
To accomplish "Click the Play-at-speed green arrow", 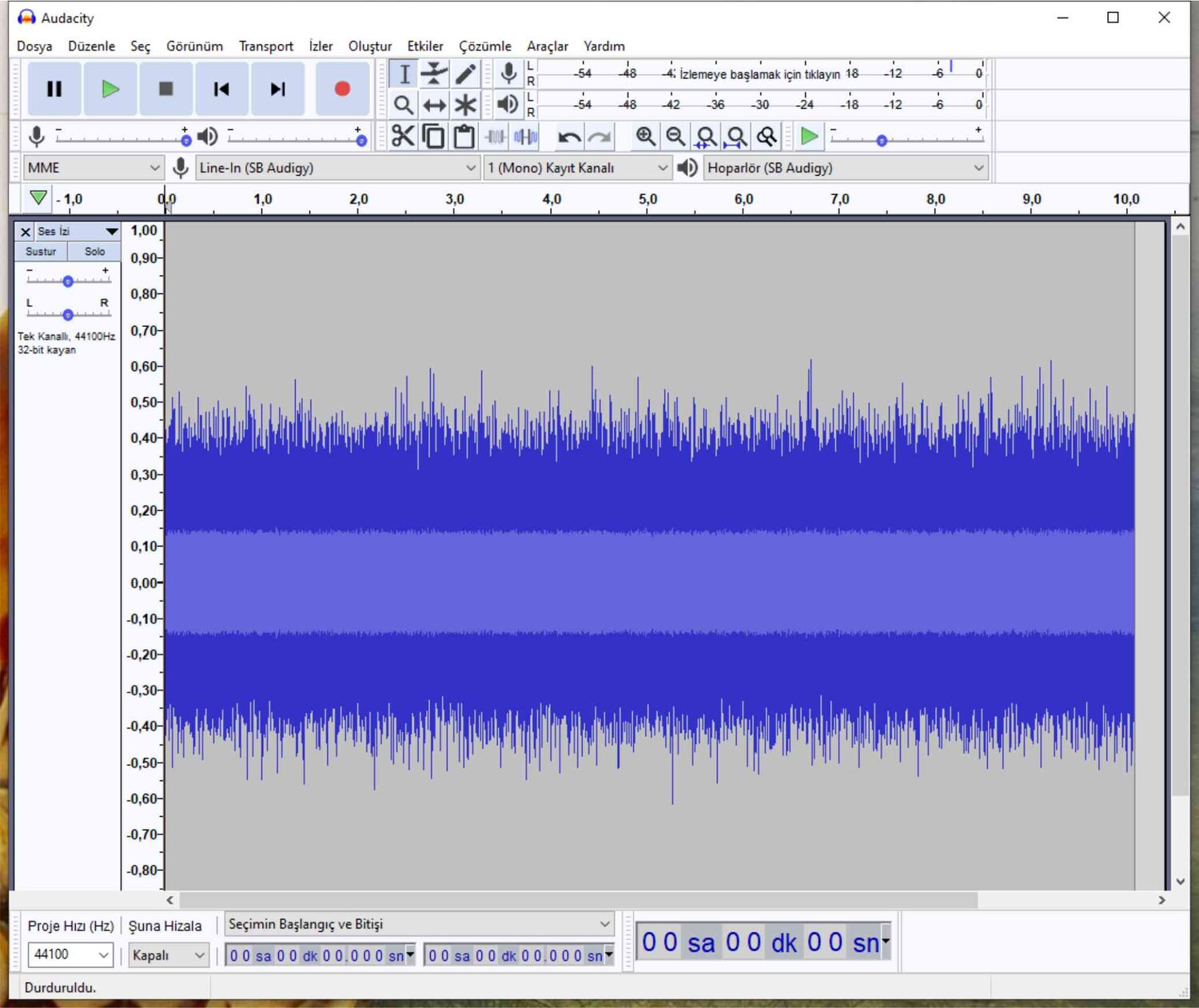I will (809, 137).
